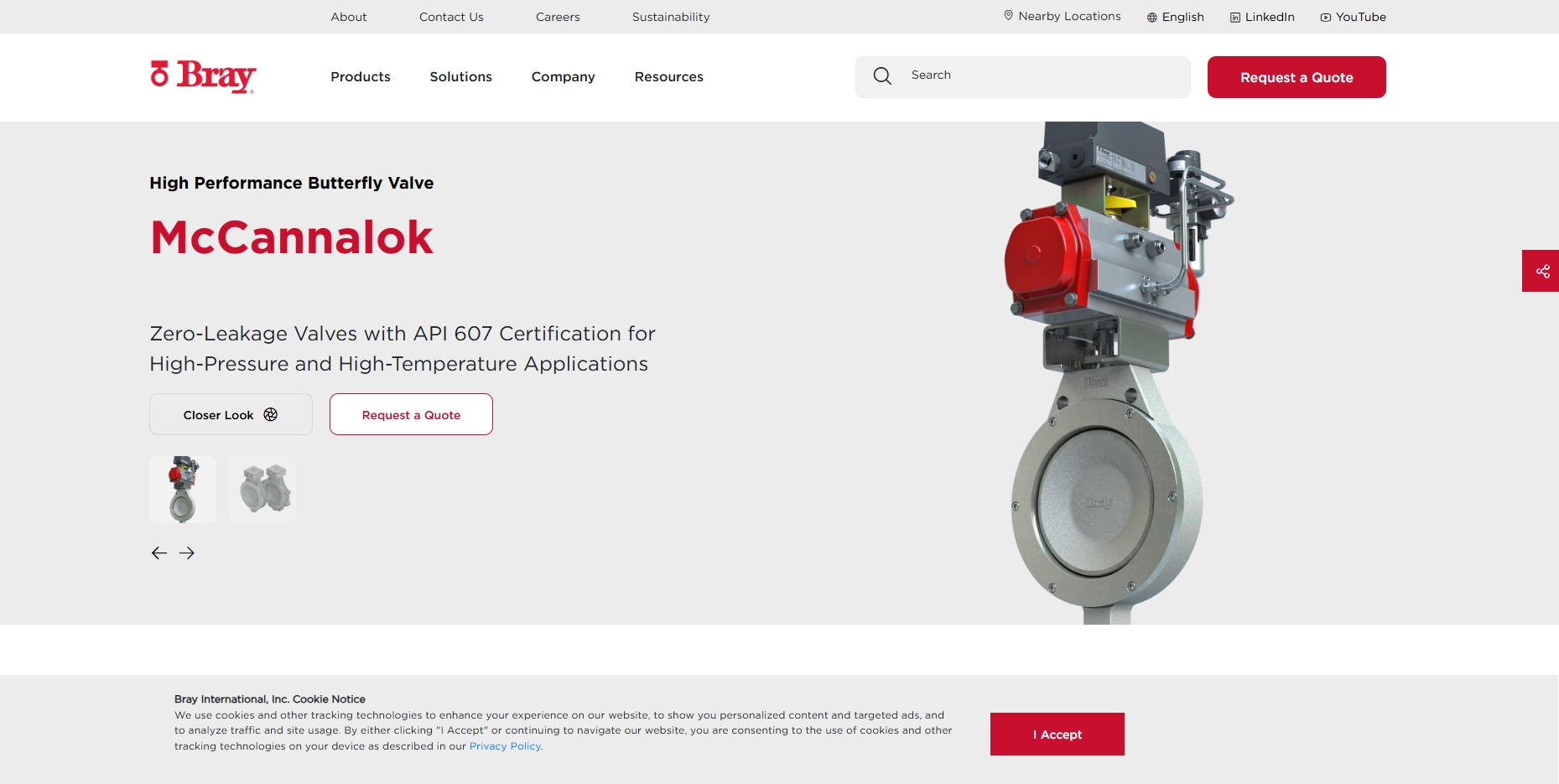The image size is (1559, 784).
Task: Click Bray International Cookie Notice title
Action: pyautogui.click(x=270, y=699)
